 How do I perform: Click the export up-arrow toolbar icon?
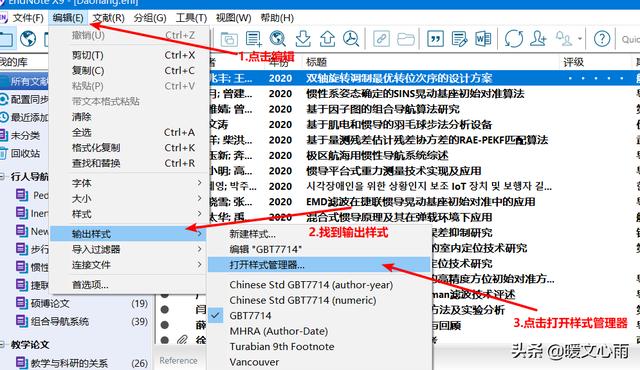click(327, 39)
